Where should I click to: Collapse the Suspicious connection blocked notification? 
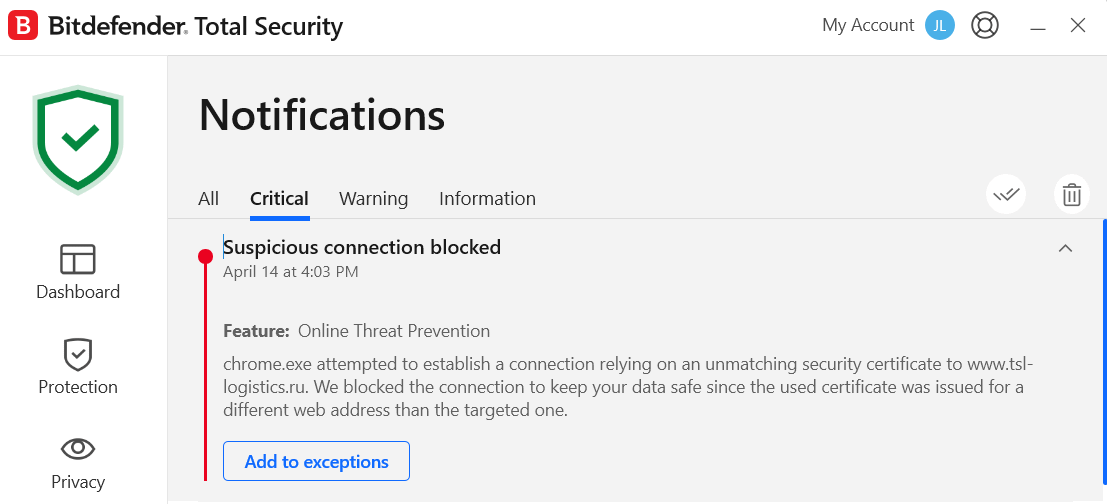1065,248
